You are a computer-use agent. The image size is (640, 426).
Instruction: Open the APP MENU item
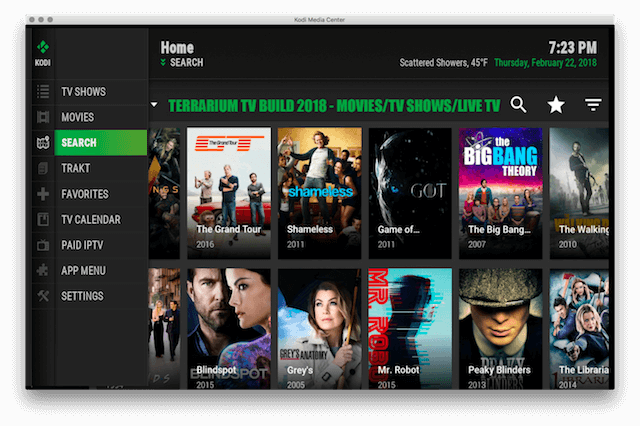click(x=100, y=271)
